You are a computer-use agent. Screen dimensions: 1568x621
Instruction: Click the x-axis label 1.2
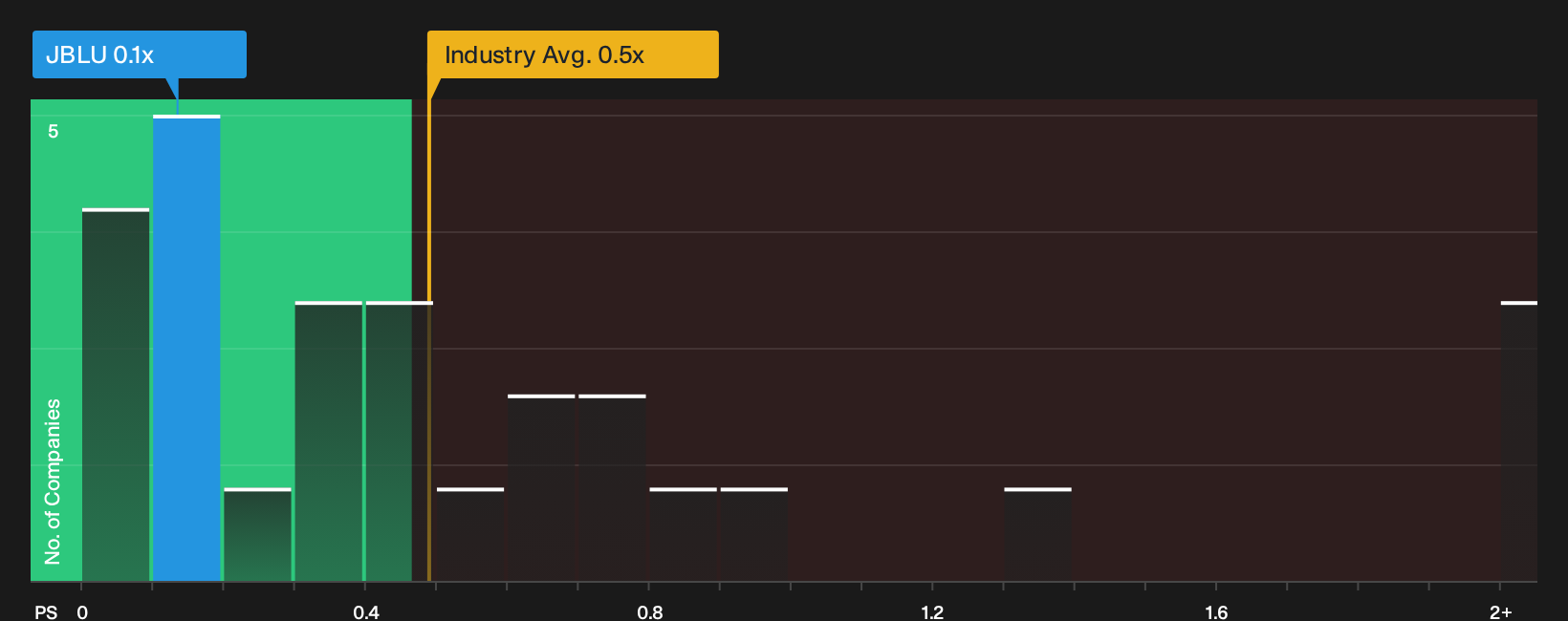pyautogui.click(x=932, y=611)
